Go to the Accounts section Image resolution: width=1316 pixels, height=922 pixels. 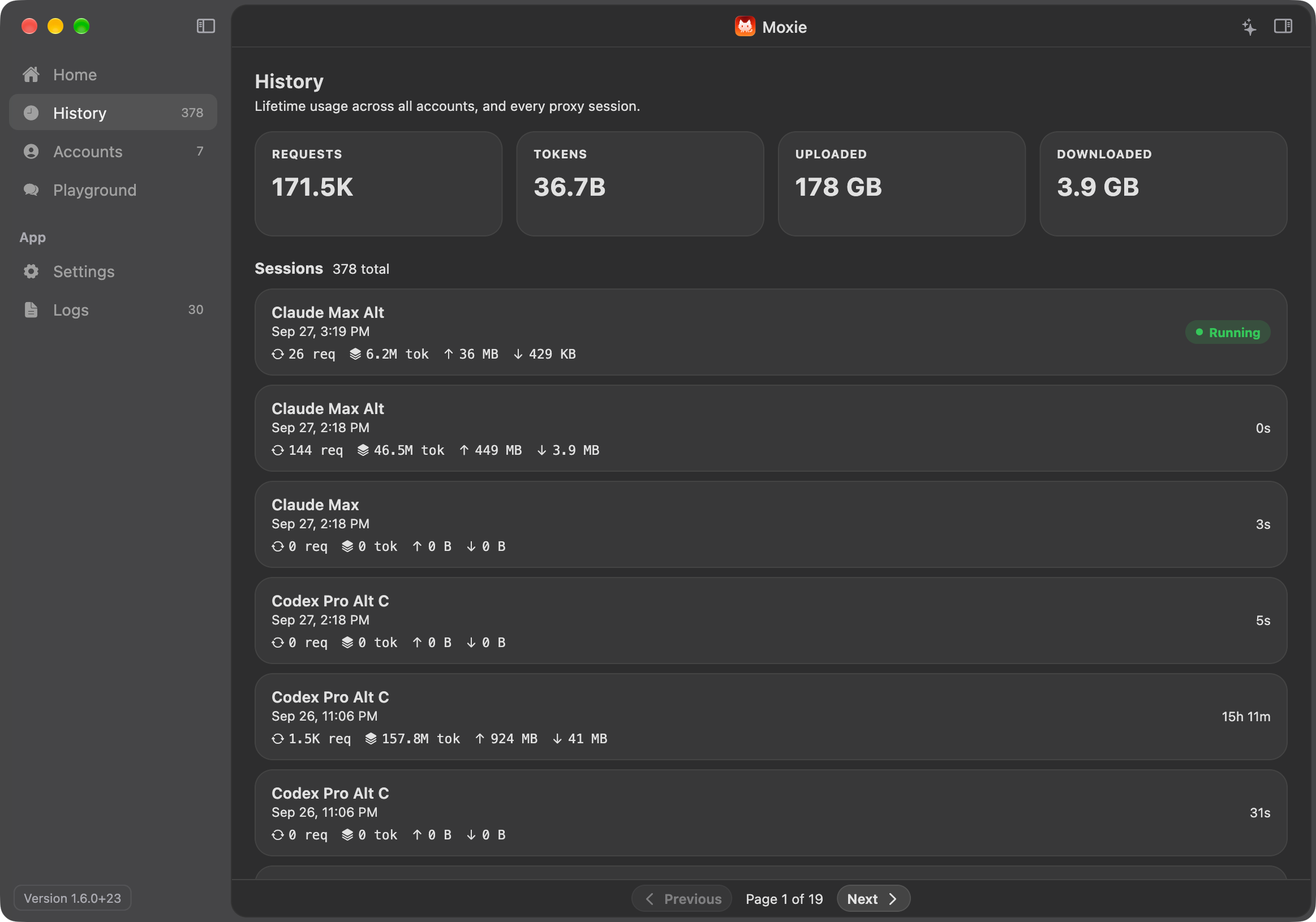coord(113,151)
